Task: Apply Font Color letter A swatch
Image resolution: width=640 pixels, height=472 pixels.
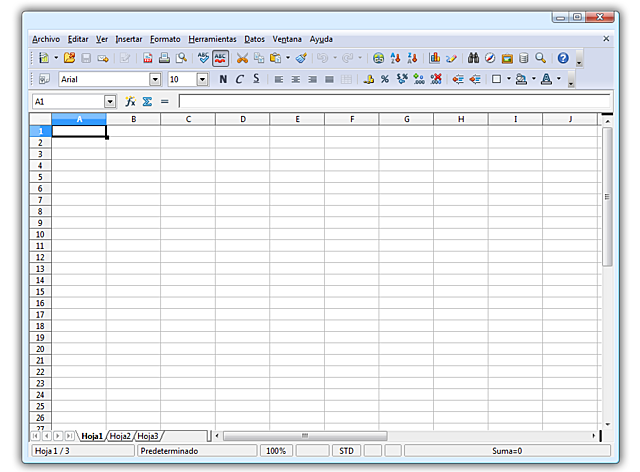Action: click(546, 79)
